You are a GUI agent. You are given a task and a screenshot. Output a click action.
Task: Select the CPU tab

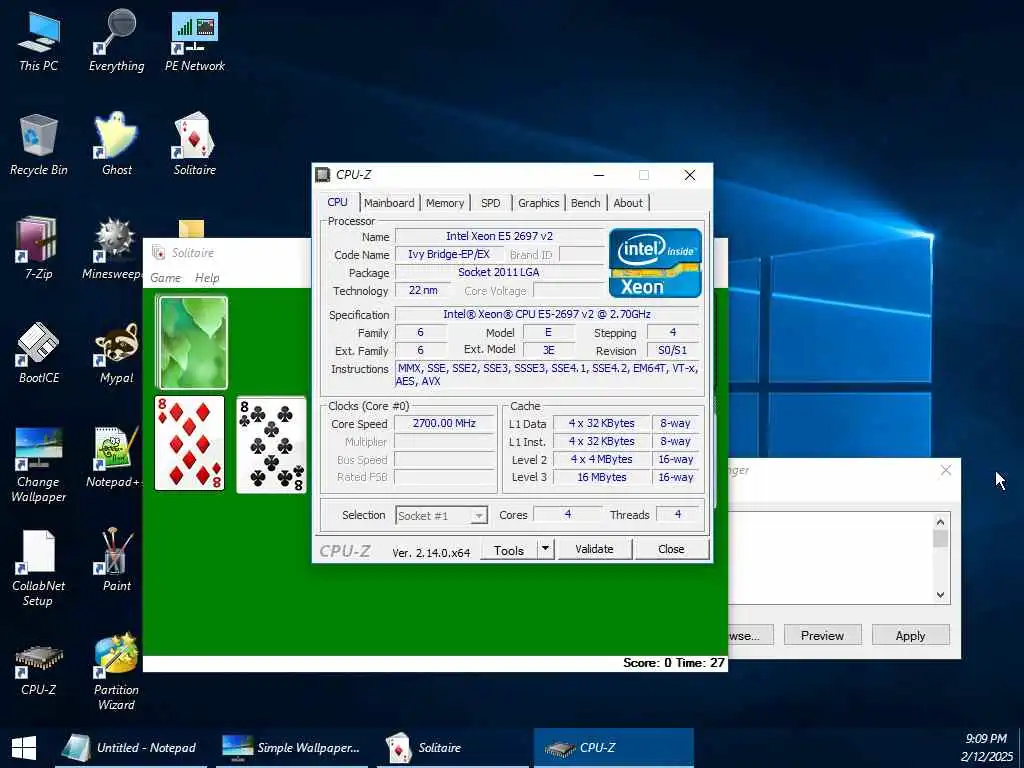(x=338, y=202)
